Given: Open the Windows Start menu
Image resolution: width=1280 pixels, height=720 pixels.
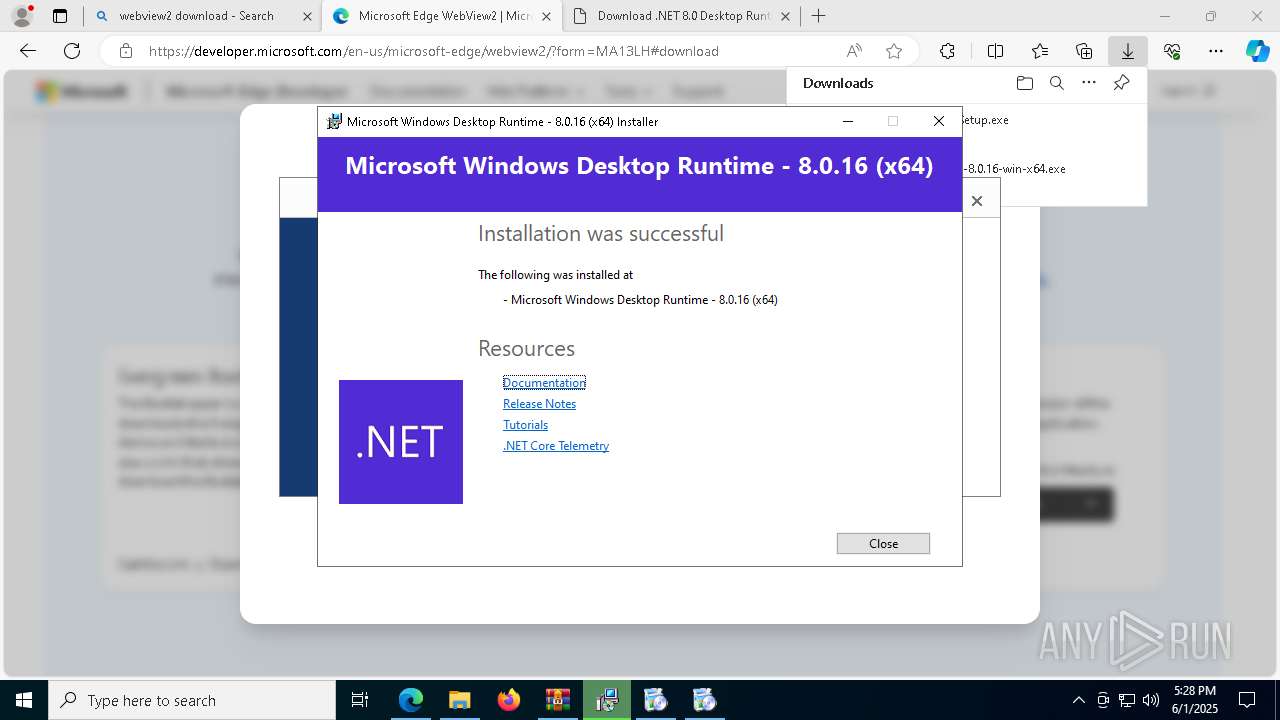Looking at the screenshot, I should (24, 700).
